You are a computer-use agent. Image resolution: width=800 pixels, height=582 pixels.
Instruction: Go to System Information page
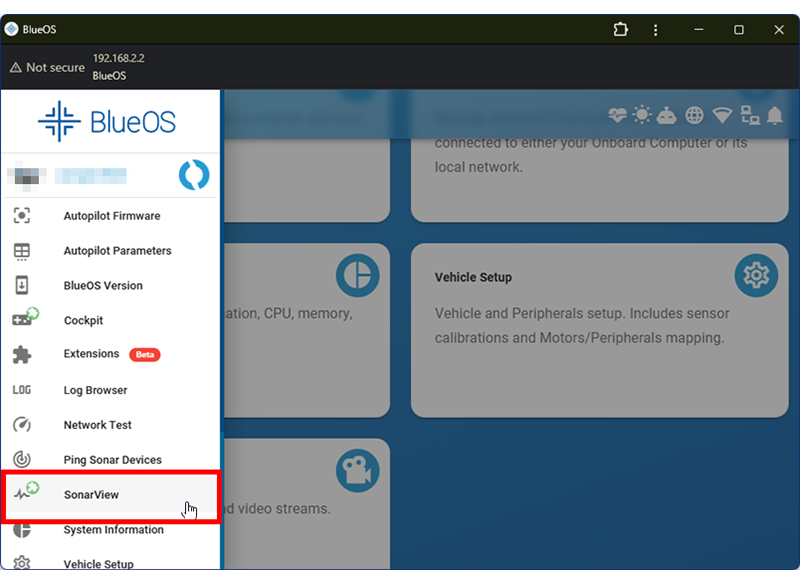pyautogui.click(x=111, y=529)
